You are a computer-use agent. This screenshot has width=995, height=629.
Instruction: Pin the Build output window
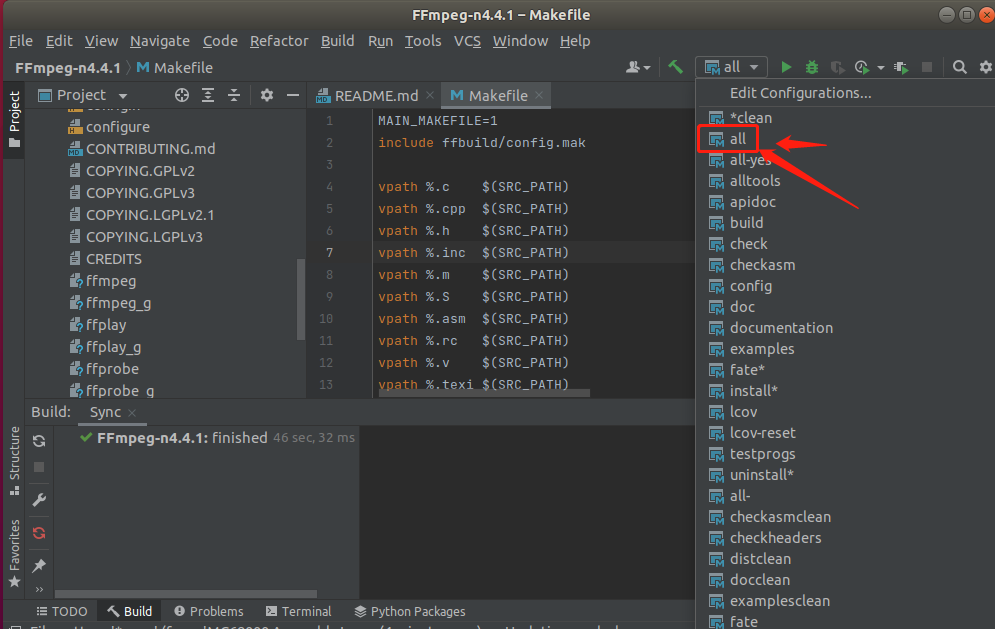tap(39, 565)
